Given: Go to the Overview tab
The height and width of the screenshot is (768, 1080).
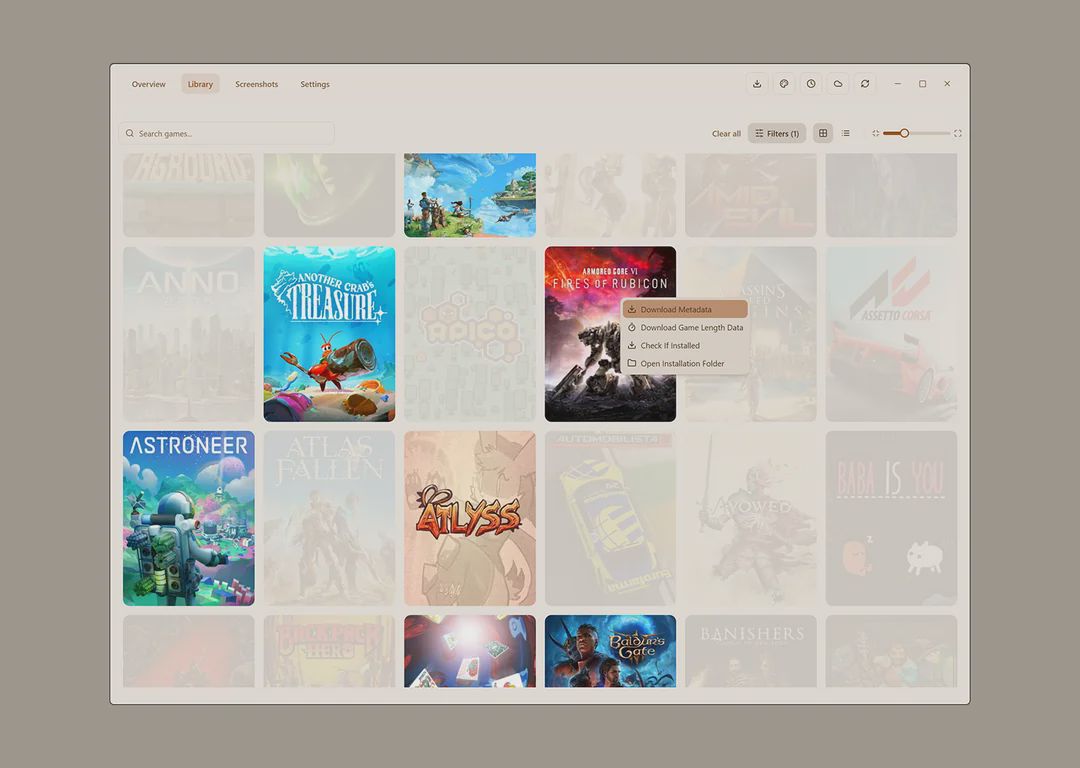Looking at the screenshot, I should click(x=149, y=84).
